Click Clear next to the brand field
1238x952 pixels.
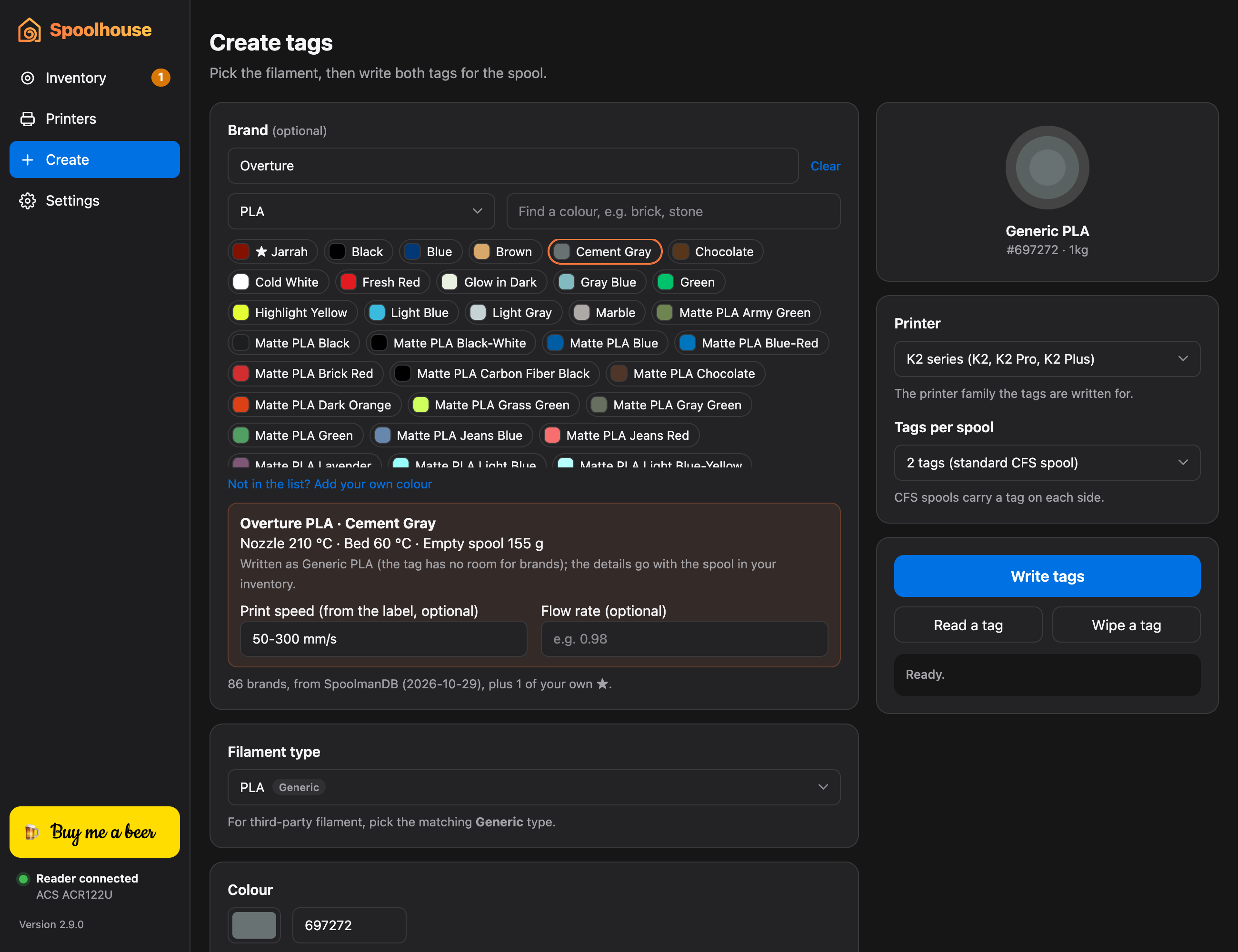pos(825,166)
